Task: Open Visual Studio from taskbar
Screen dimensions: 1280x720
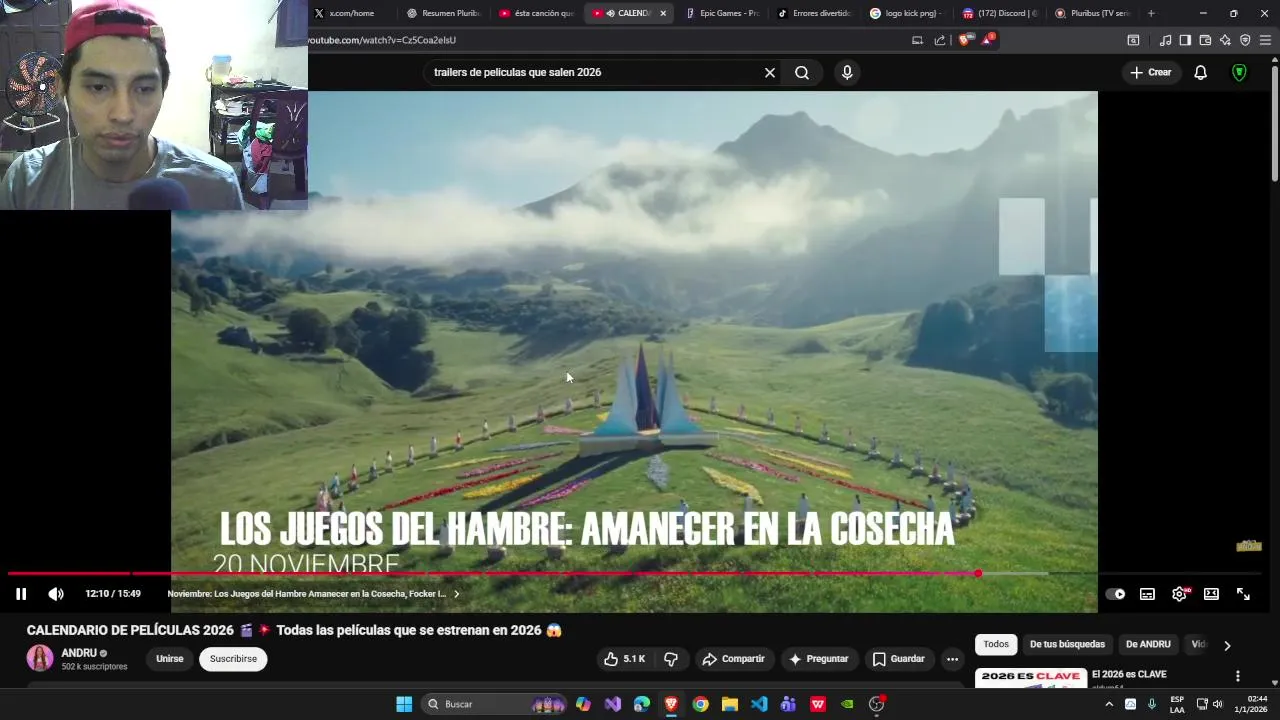Action: tap(613, 704)
